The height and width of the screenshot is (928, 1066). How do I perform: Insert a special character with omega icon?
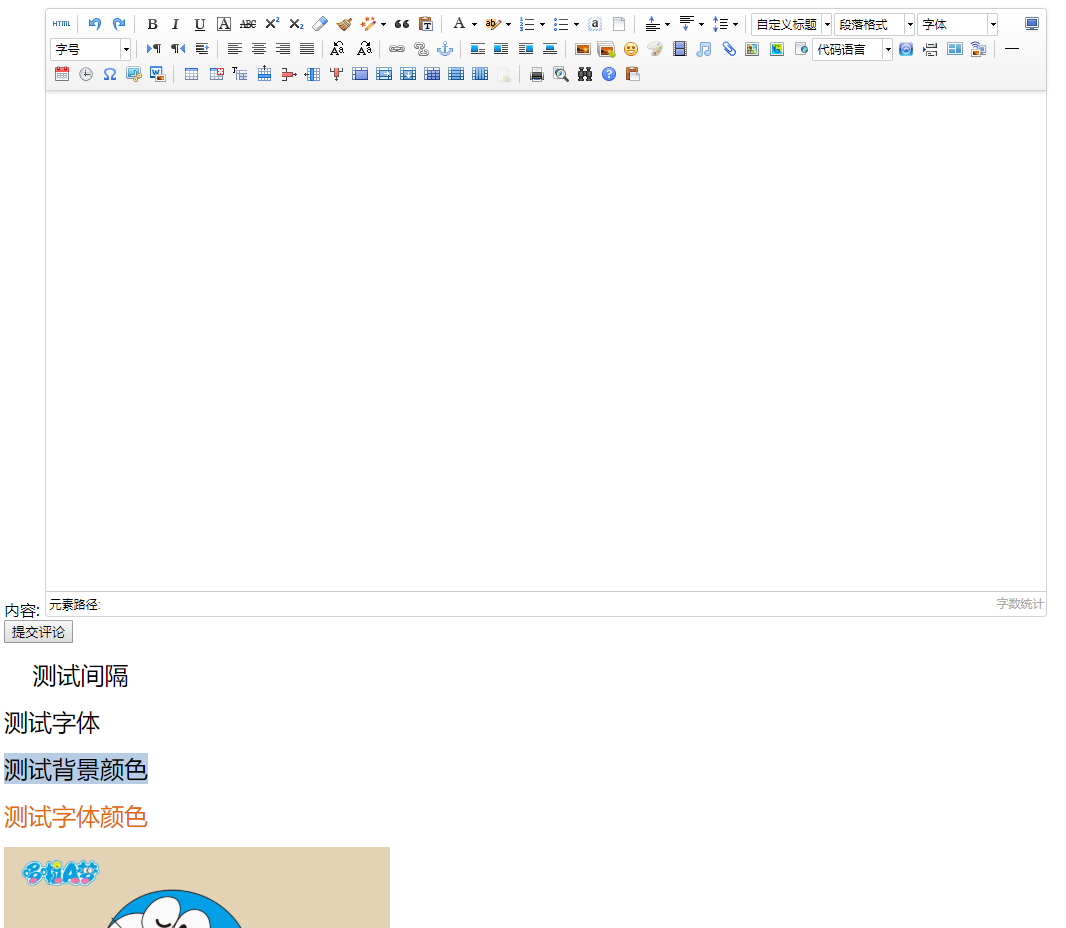coord(109,74)
